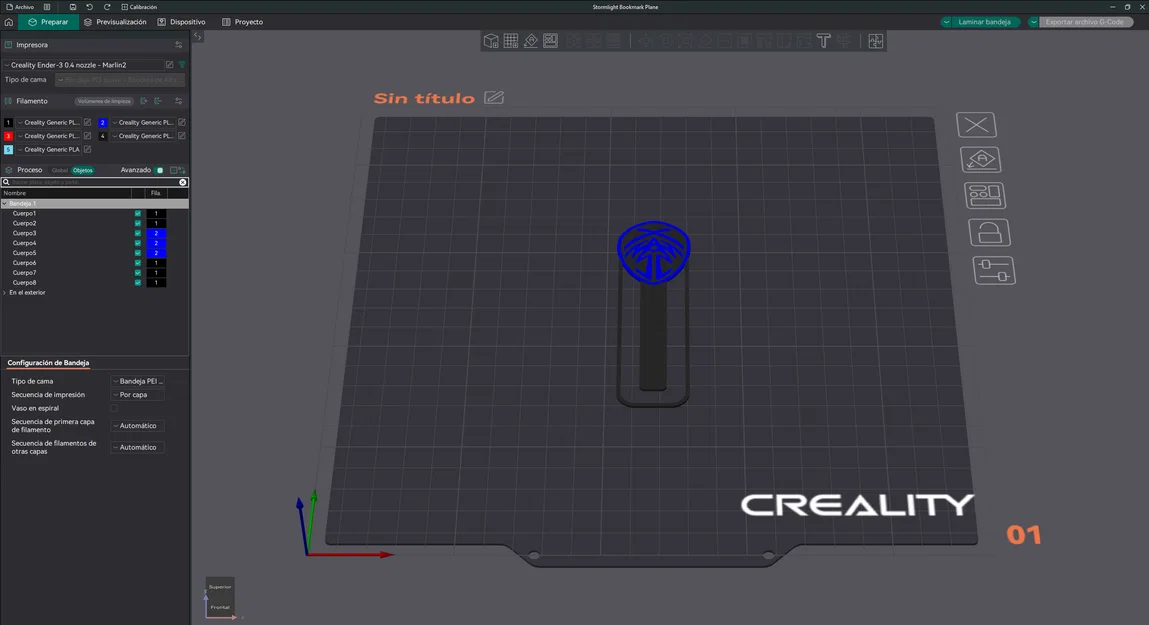The height and width of the screenshot is (625, 1149).
Task: Edit filament 5 preset icon
Action: point(87,149)
